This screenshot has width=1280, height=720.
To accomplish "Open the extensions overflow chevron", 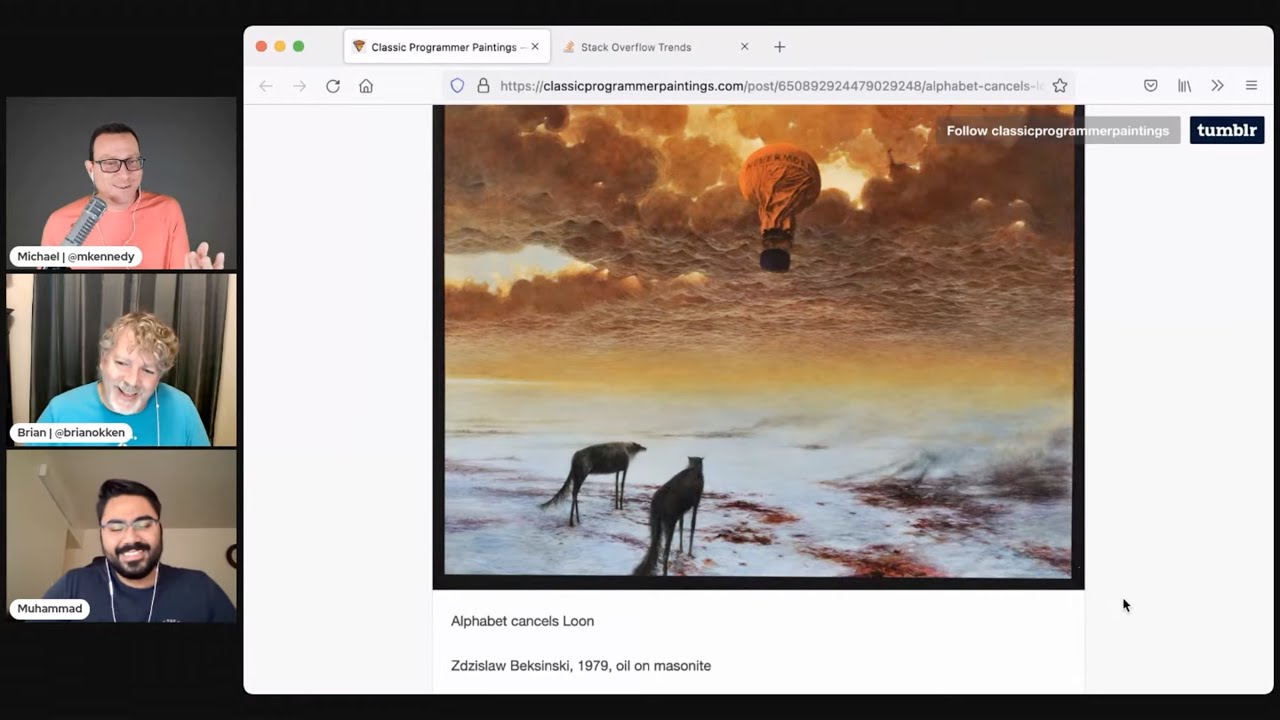I will tap(1218, 86).
